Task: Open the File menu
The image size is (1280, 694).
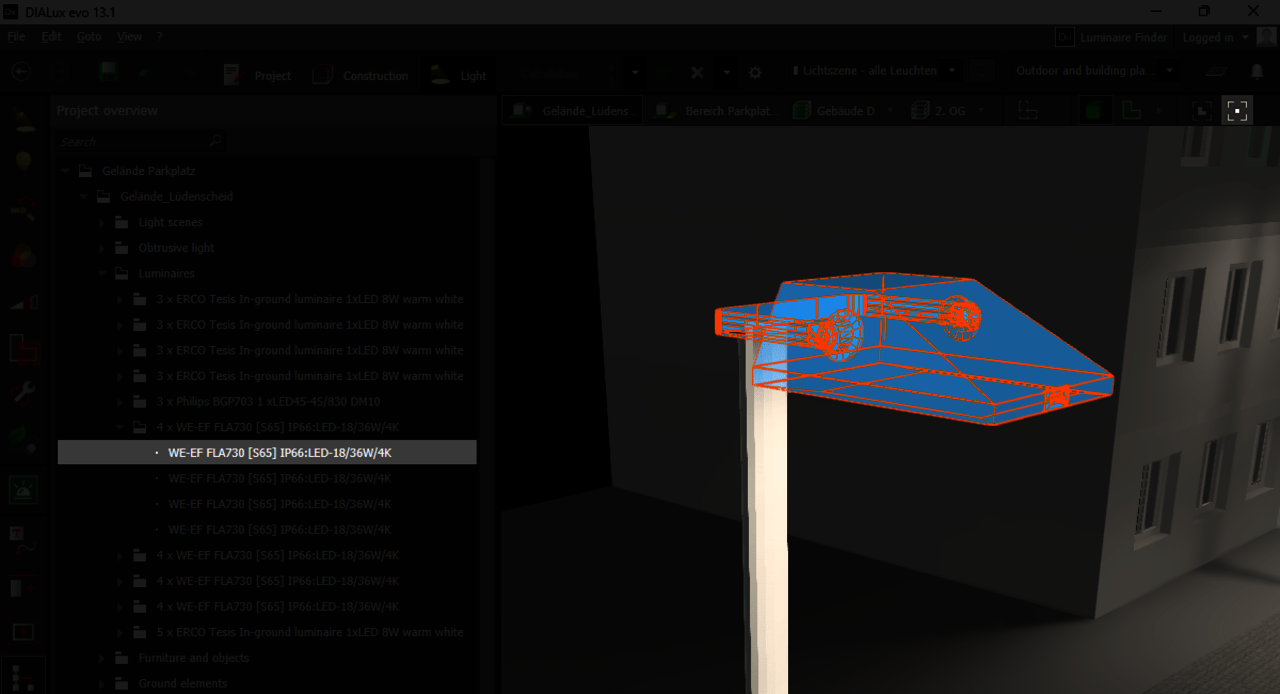Action: 16,36
